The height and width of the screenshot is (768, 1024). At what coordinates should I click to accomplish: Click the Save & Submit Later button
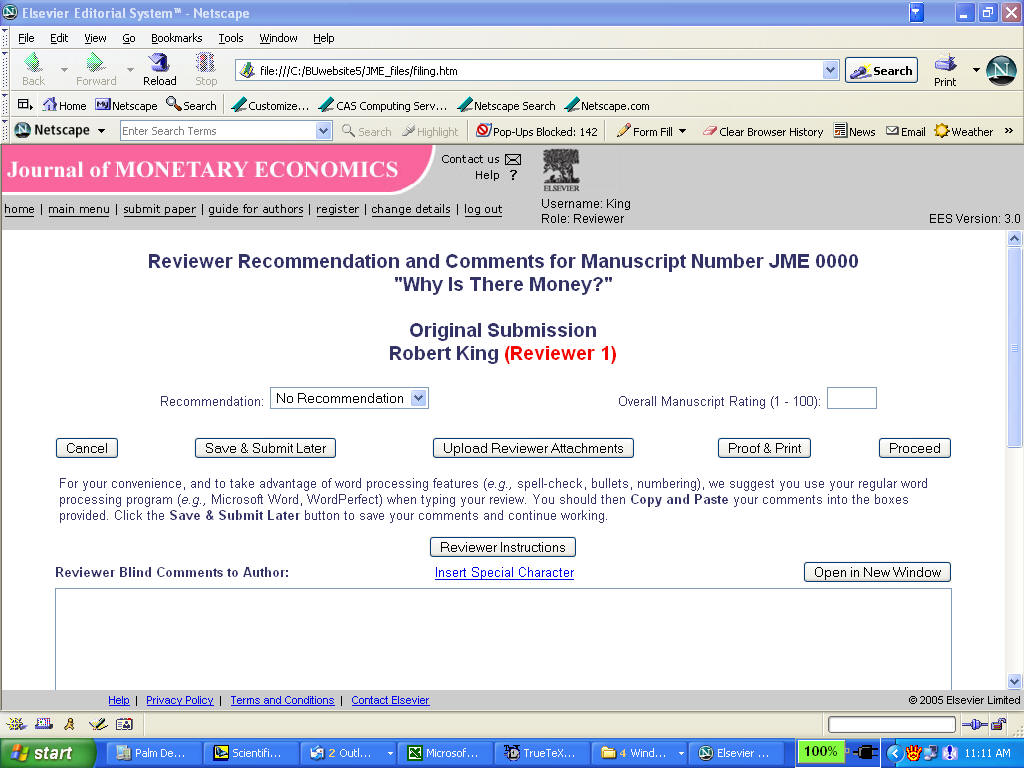(265, 448)
